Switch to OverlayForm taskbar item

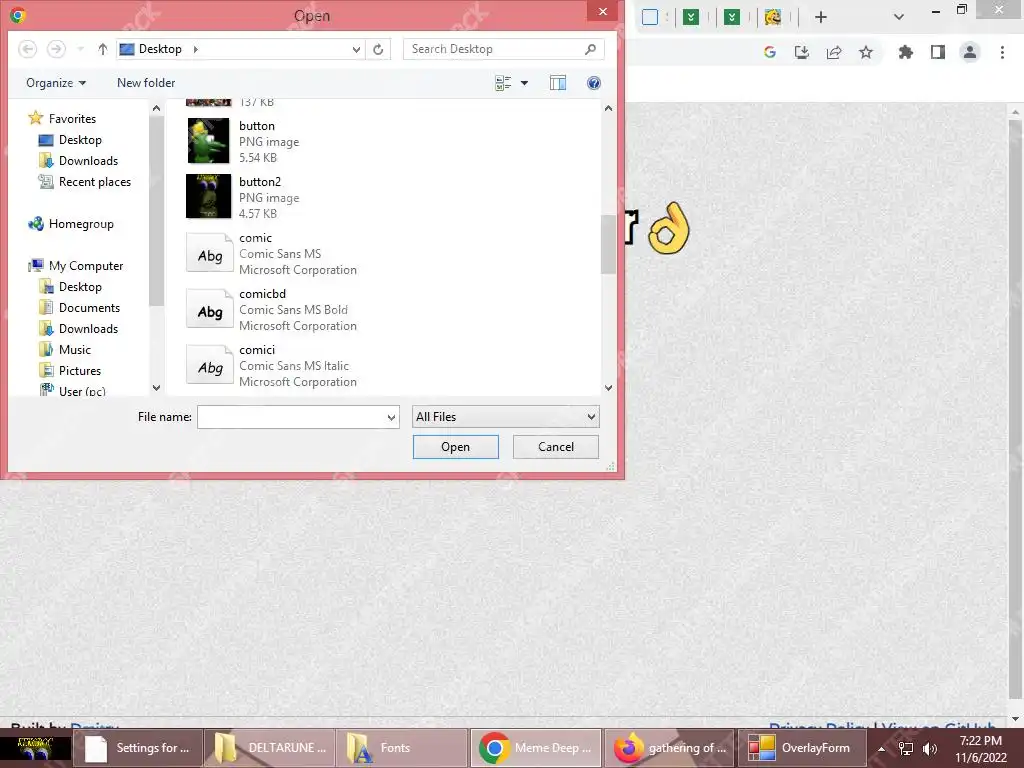click(802, 748)
